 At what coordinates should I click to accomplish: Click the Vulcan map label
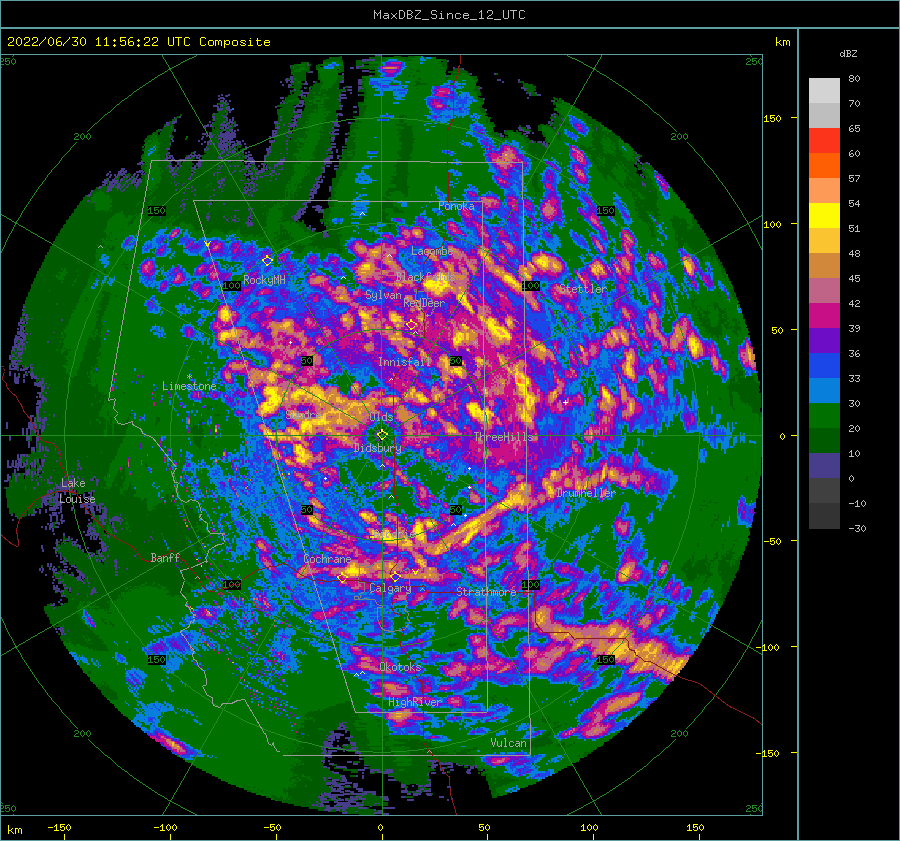point(508,743)
